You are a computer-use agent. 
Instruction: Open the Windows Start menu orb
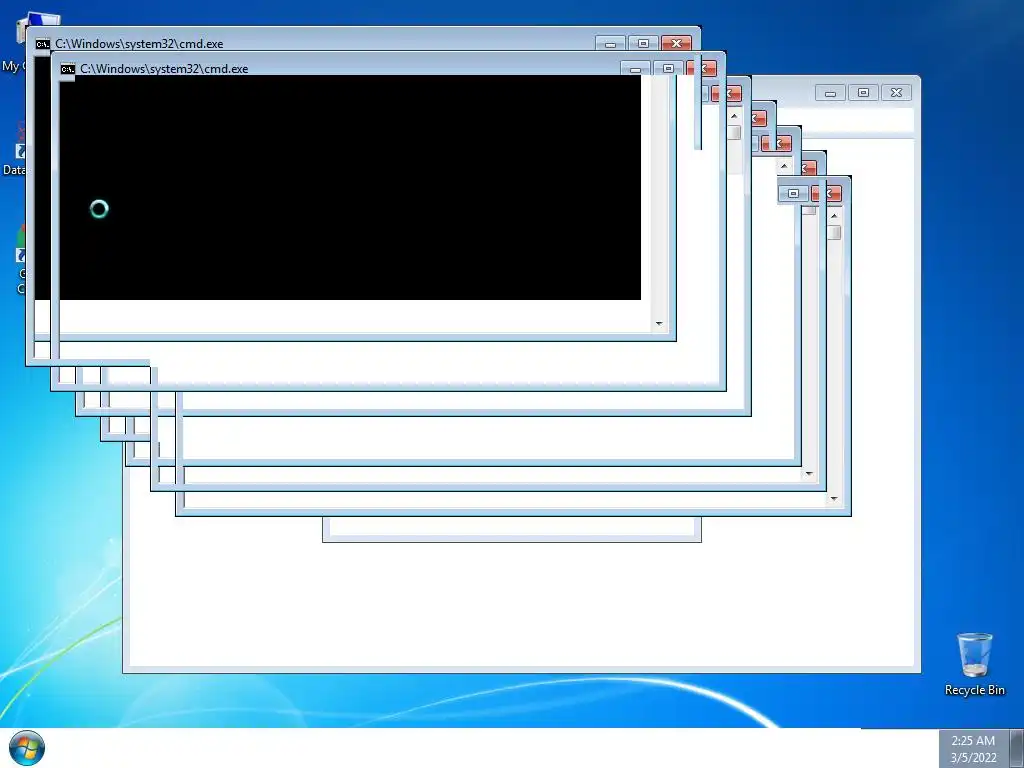click(27, 748)
